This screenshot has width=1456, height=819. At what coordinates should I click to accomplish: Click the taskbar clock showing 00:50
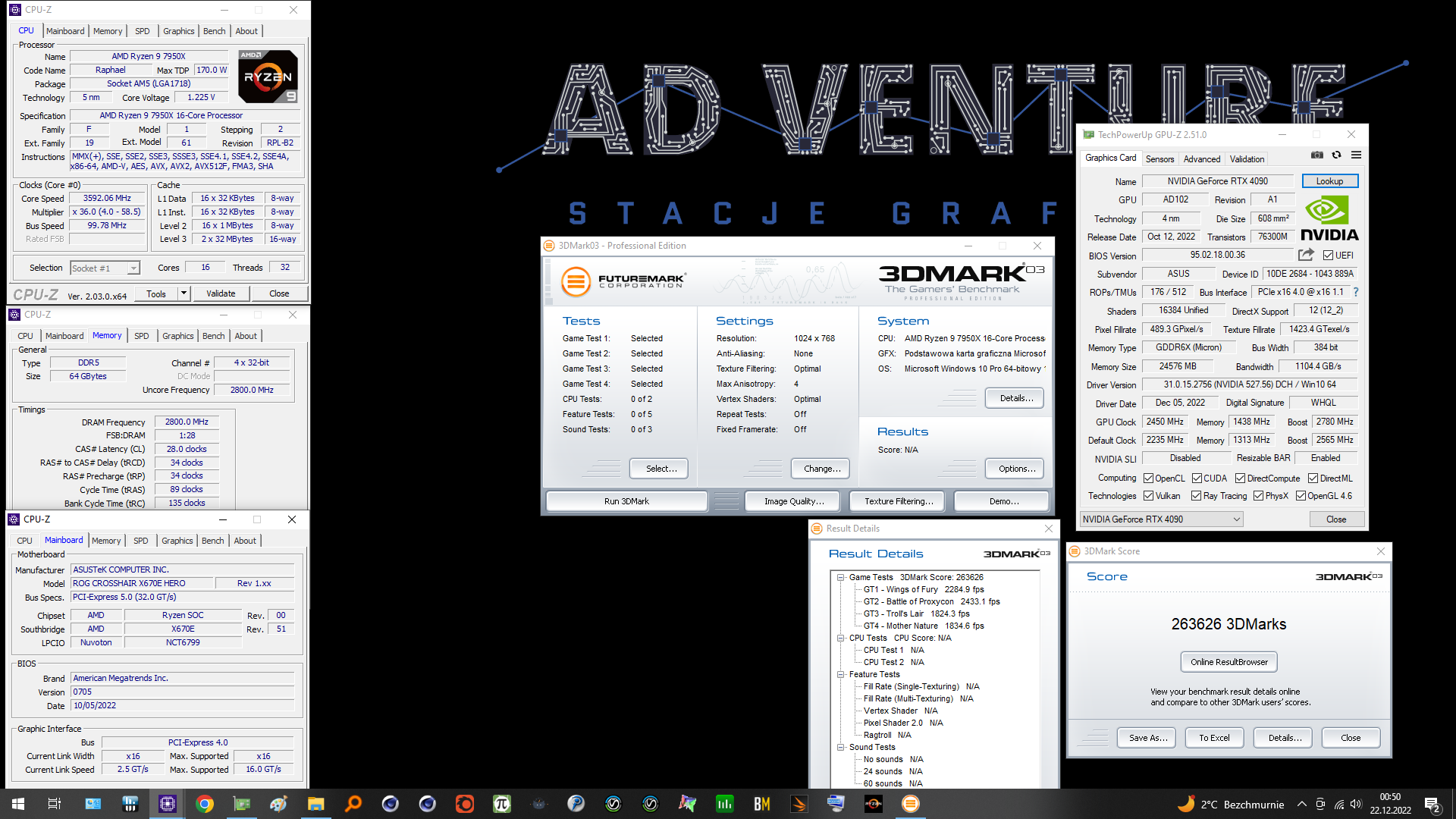tap(1390, 804)
